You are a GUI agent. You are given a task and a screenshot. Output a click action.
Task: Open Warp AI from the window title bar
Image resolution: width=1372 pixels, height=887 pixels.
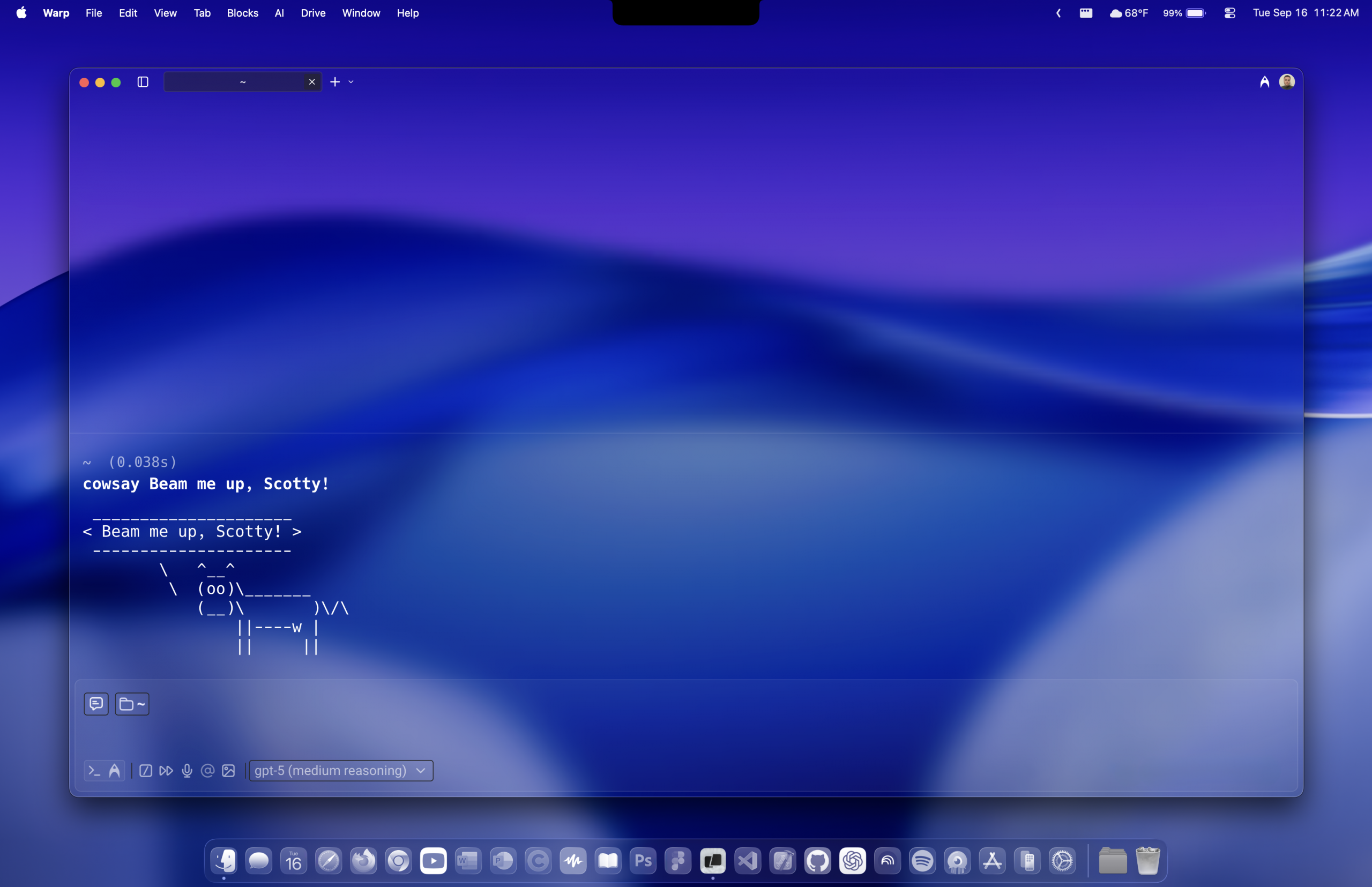(x=1264, y=82)
